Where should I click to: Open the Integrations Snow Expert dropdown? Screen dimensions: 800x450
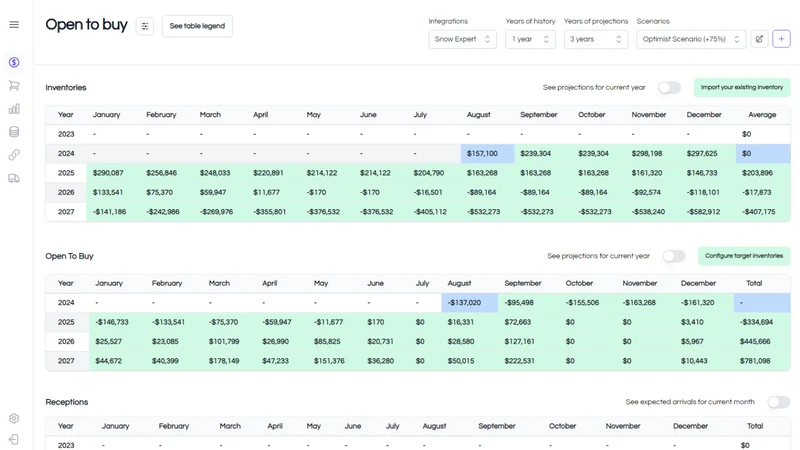pos(462,39)
